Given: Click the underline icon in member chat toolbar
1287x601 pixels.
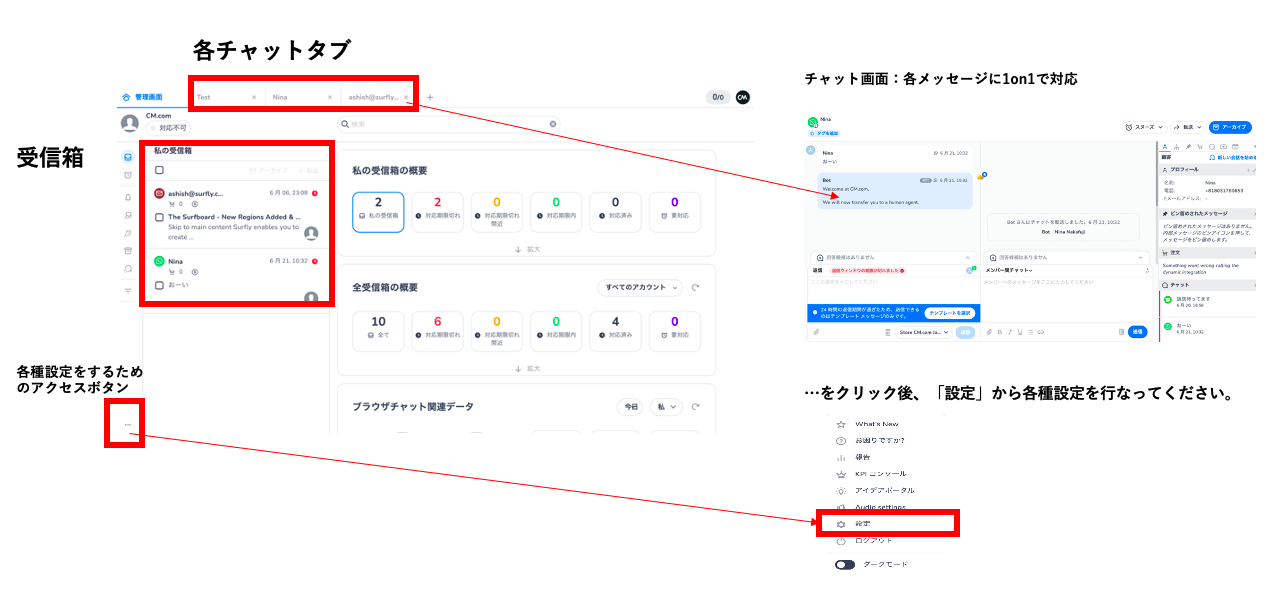Looking at the screenshot, I should [1020, 332].
